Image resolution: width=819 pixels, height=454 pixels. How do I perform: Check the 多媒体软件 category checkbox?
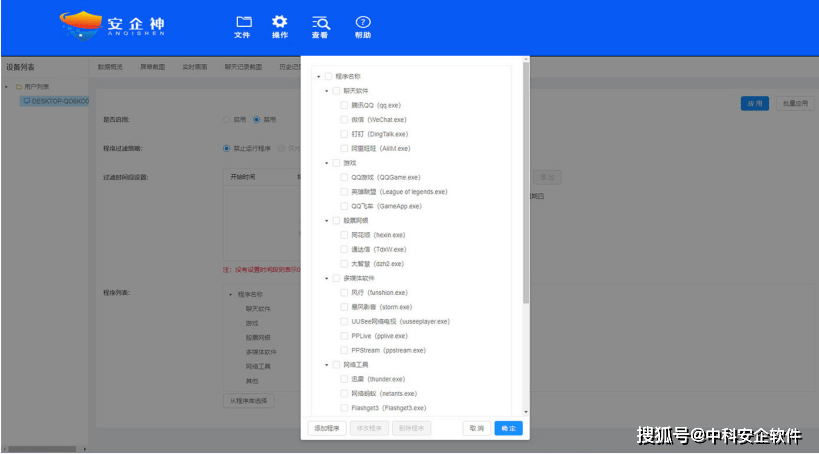[336, 278]
